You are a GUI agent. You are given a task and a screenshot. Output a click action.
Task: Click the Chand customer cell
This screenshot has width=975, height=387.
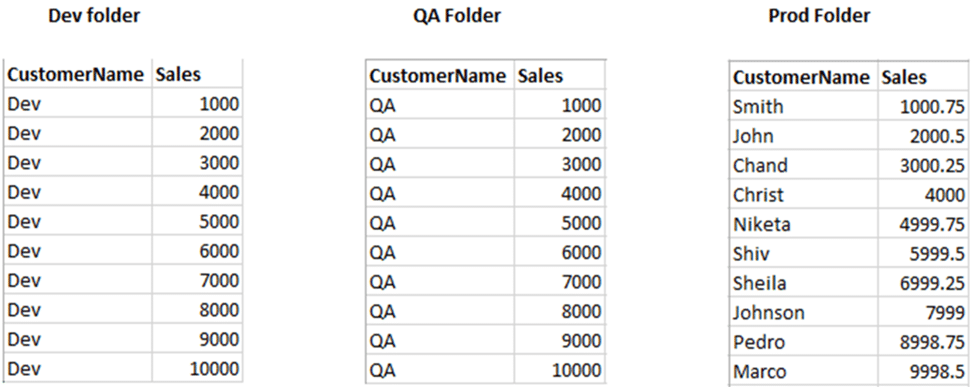pos(803,165)
